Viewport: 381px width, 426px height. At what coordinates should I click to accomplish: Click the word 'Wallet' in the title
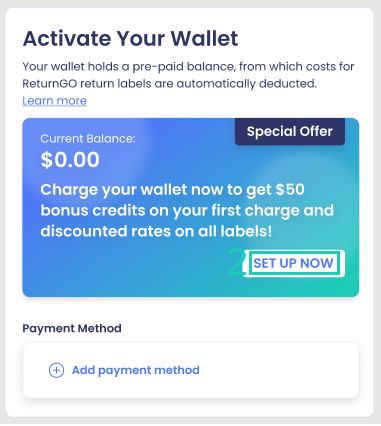204,38
